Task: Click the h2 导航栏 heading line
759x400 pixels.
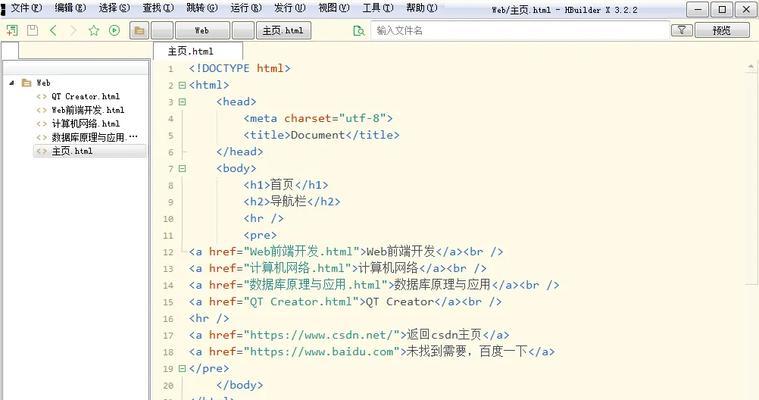Action: coord(292,201)
